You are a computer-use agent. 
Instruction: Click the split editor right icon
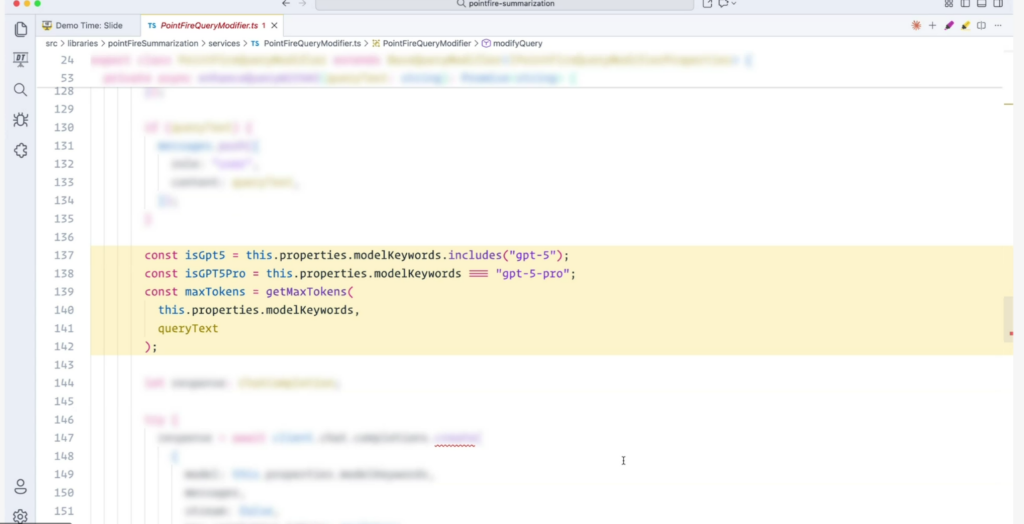[981, 25]
